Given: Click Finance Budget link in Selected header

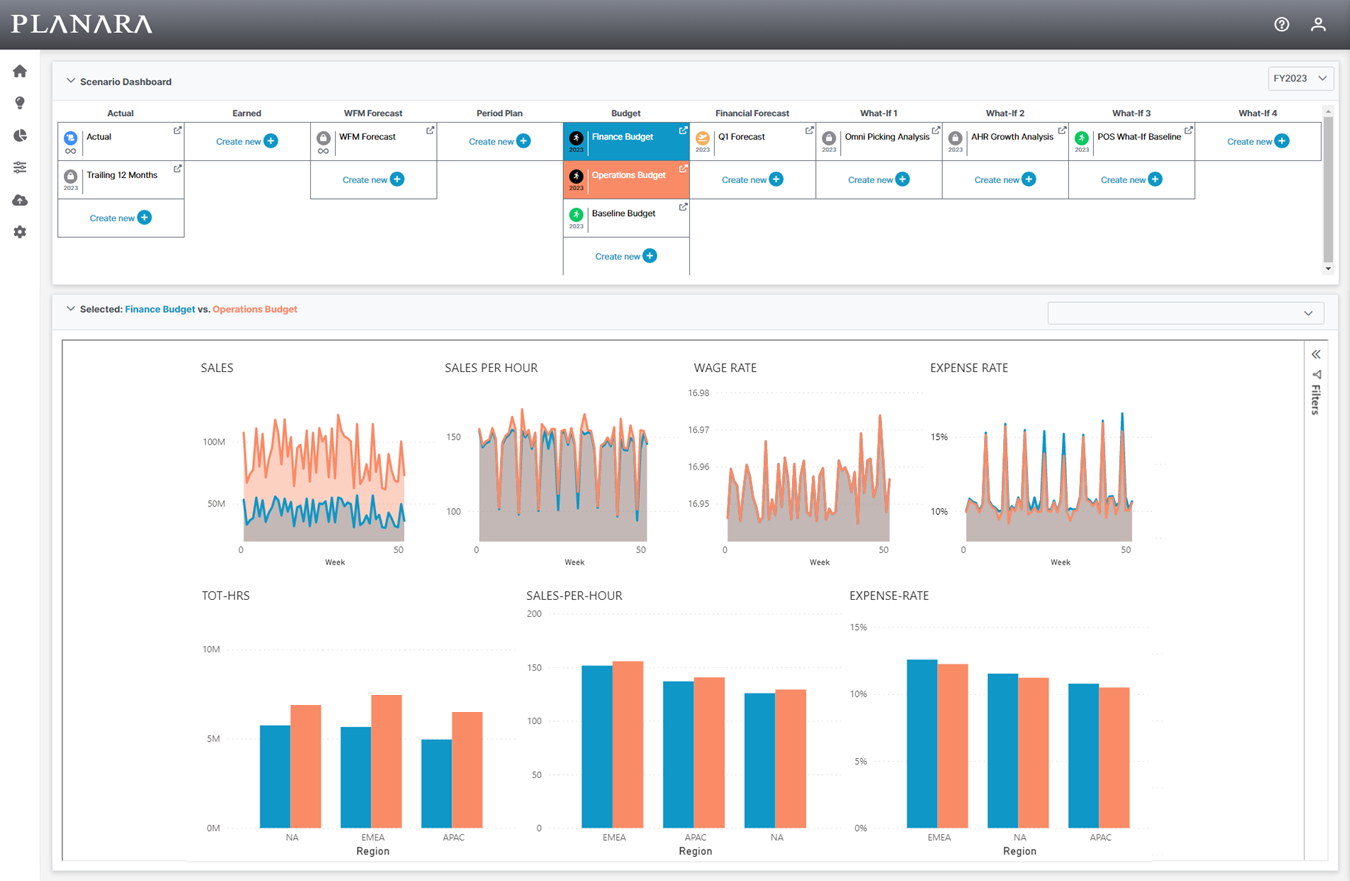Looking at the screenshot, I should point(160,309).
